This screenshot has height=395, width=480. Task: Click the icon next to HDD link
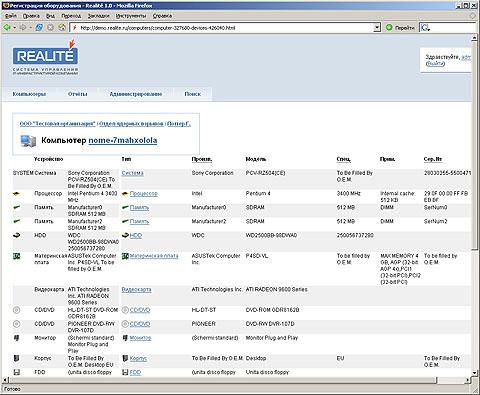[125, 236]
